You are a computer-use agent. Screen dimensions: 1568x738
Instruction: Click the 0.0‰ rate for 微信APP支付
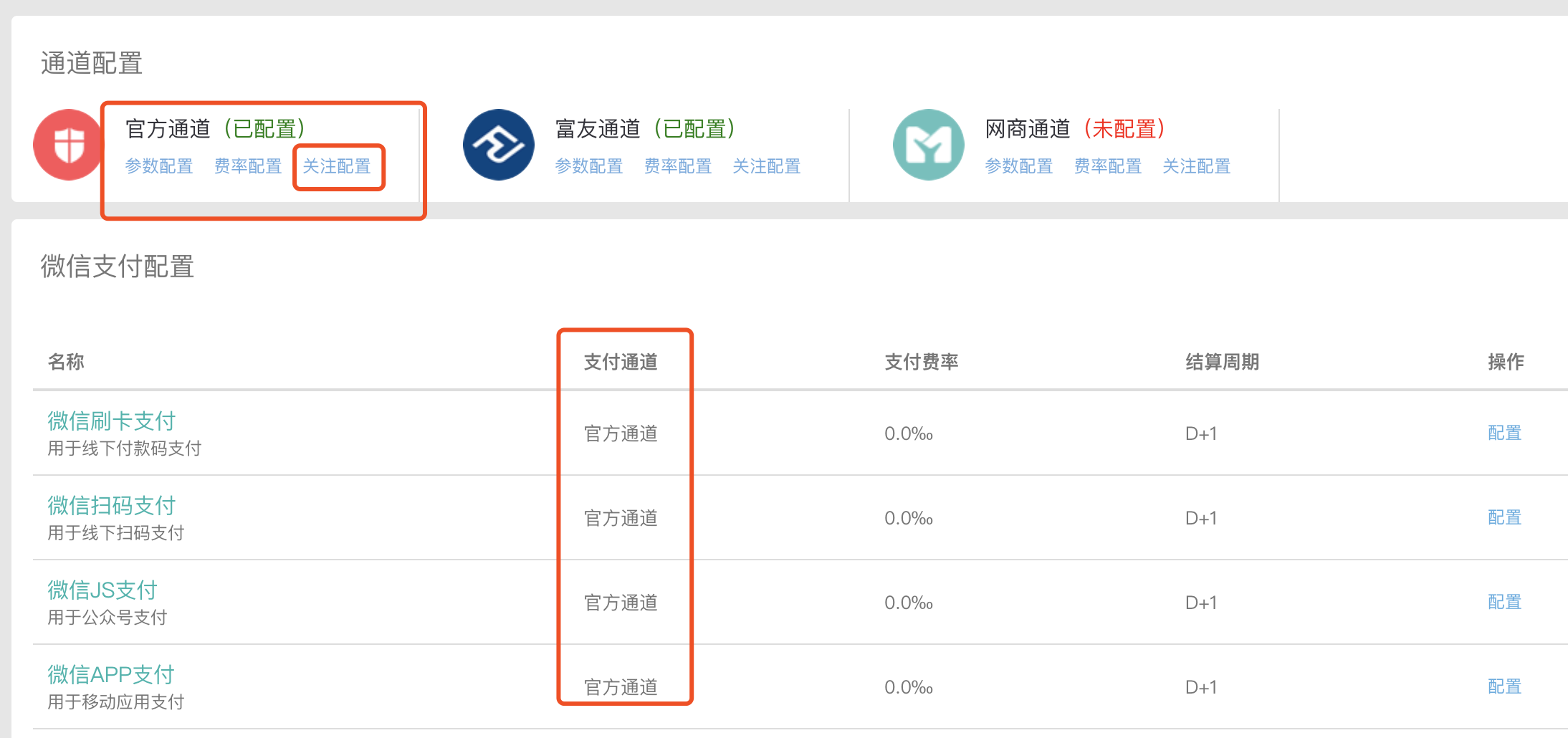tap(909, 687)
